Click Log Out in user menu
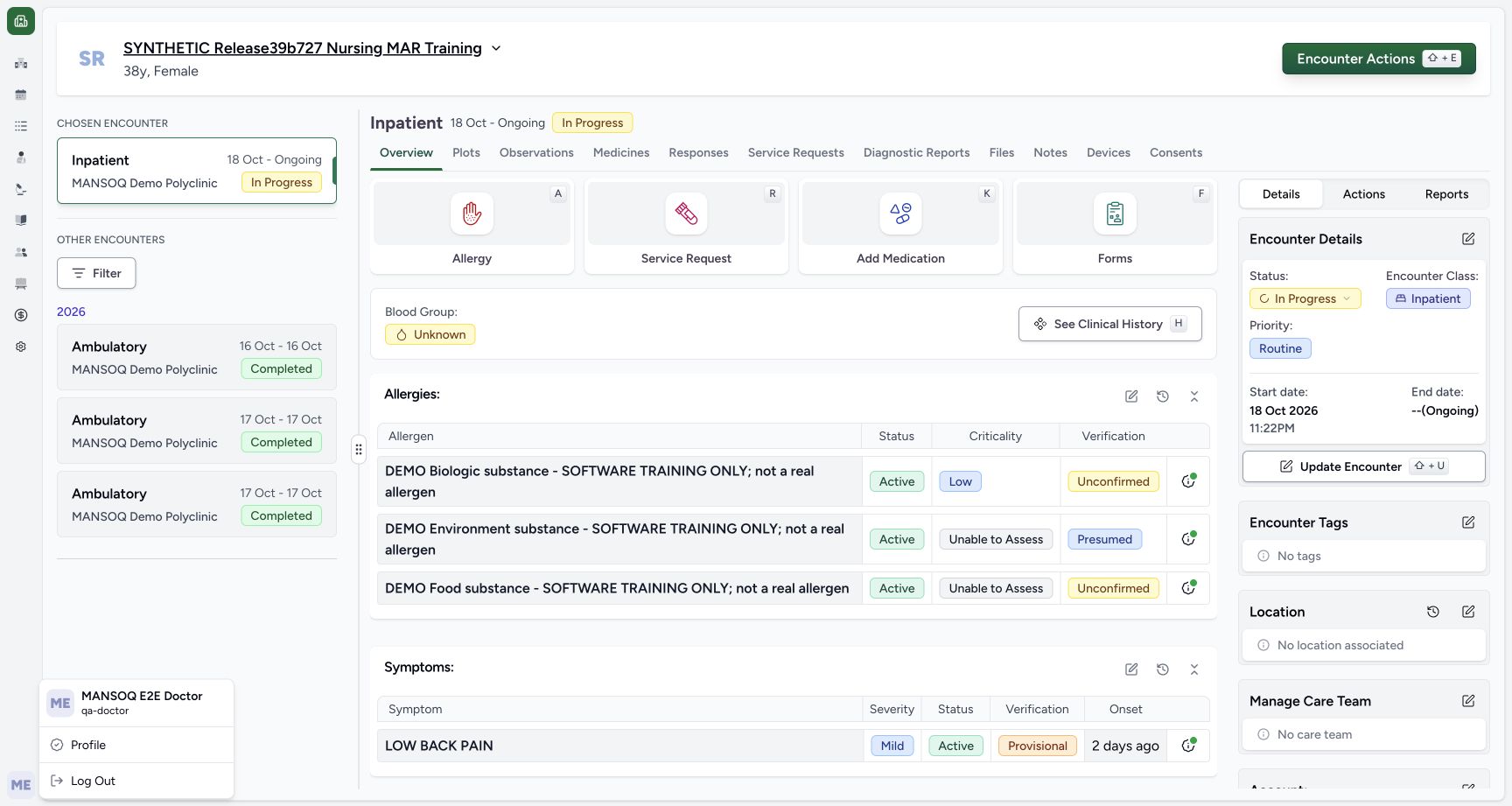Image resolution: width=1512 pixels, height=806 pixels. click(x=137, y=781)
